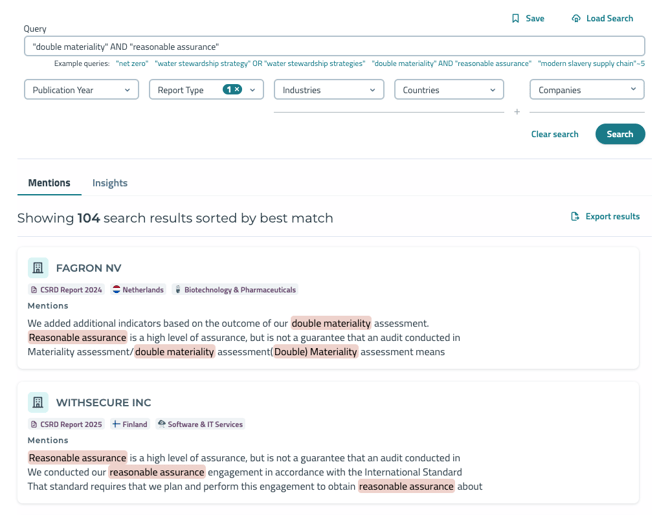This screenshot has width=670, height=515.
Task: Click the Clear search link
Action: point(554,134)
